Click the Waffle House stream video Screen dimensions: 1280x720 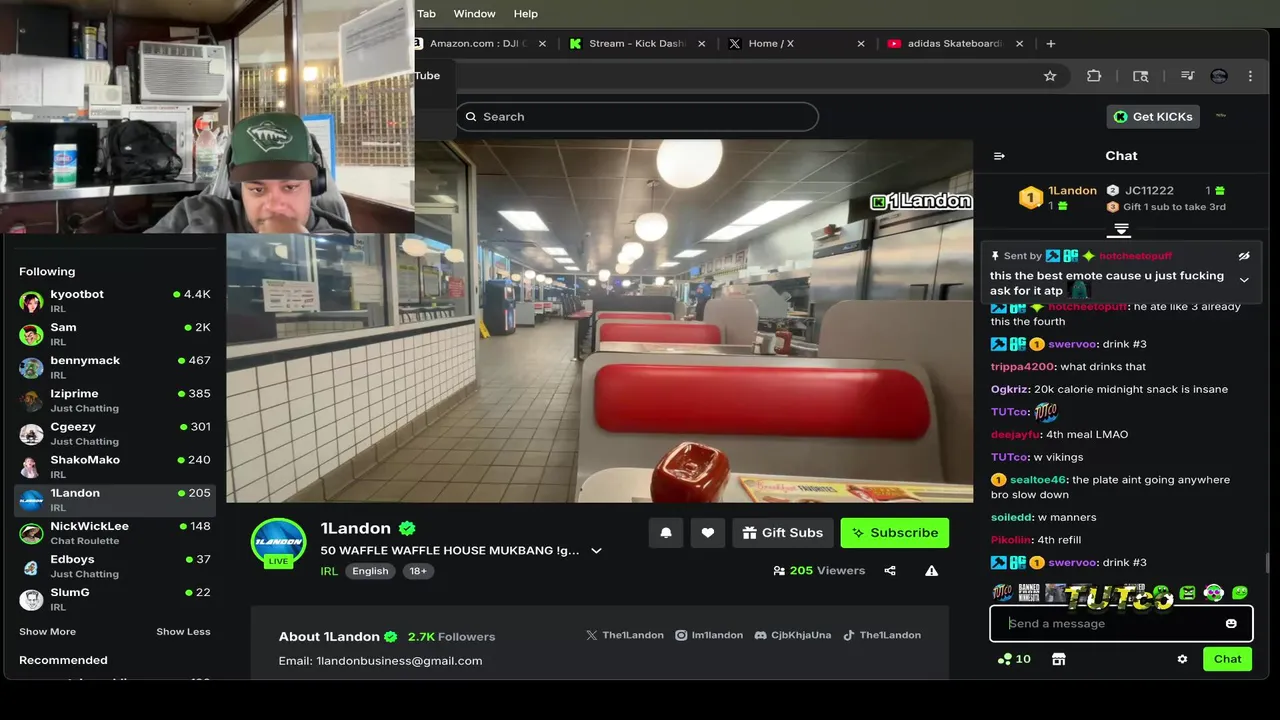coord(599,321)
